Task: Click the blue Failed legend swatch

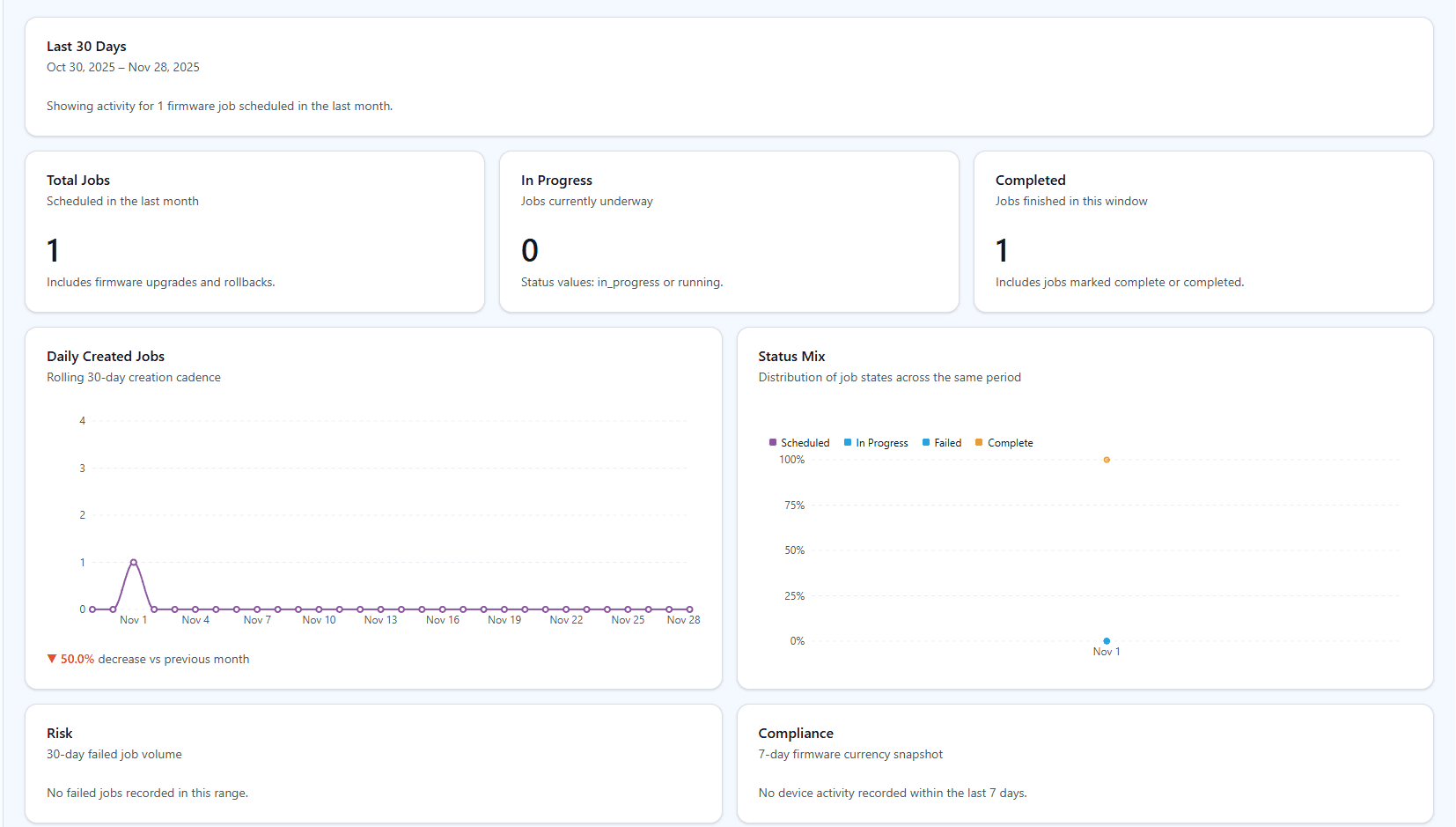Action: tap(926, 442)
